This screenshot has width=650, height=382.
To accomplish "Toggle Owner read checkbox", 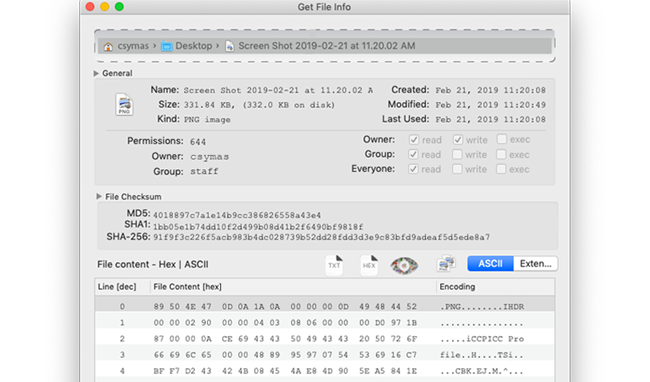I will coord(413,140).
